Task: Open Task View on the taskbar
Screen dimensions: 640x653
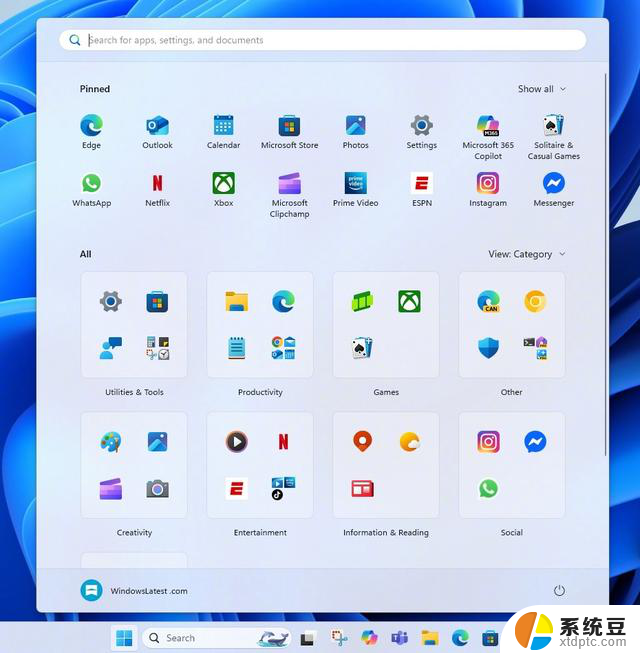Action: [x=308, y=638]
